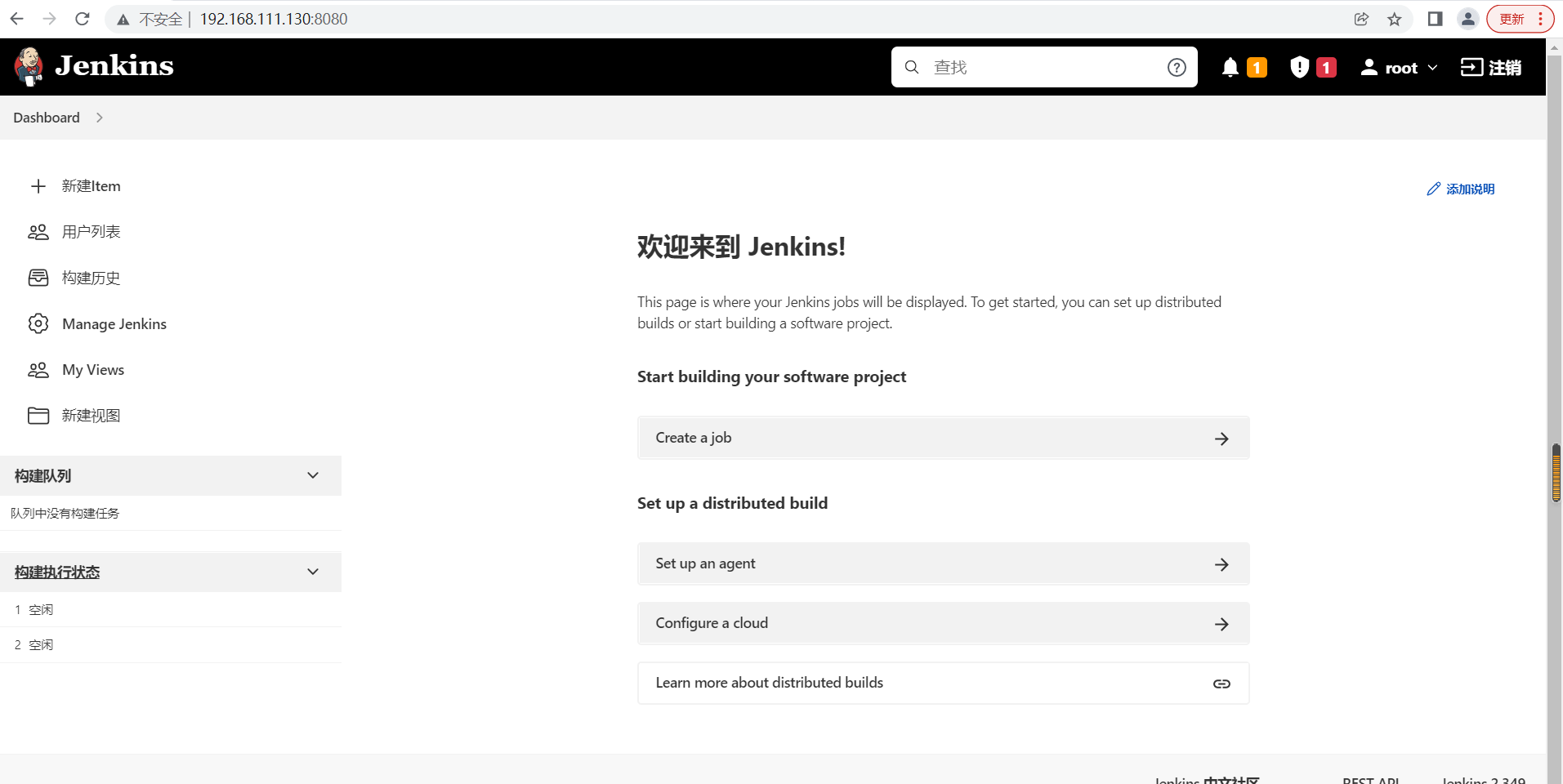Open My Views in the sidebar
The image size is (1563, 784).
tap(93, 370)
